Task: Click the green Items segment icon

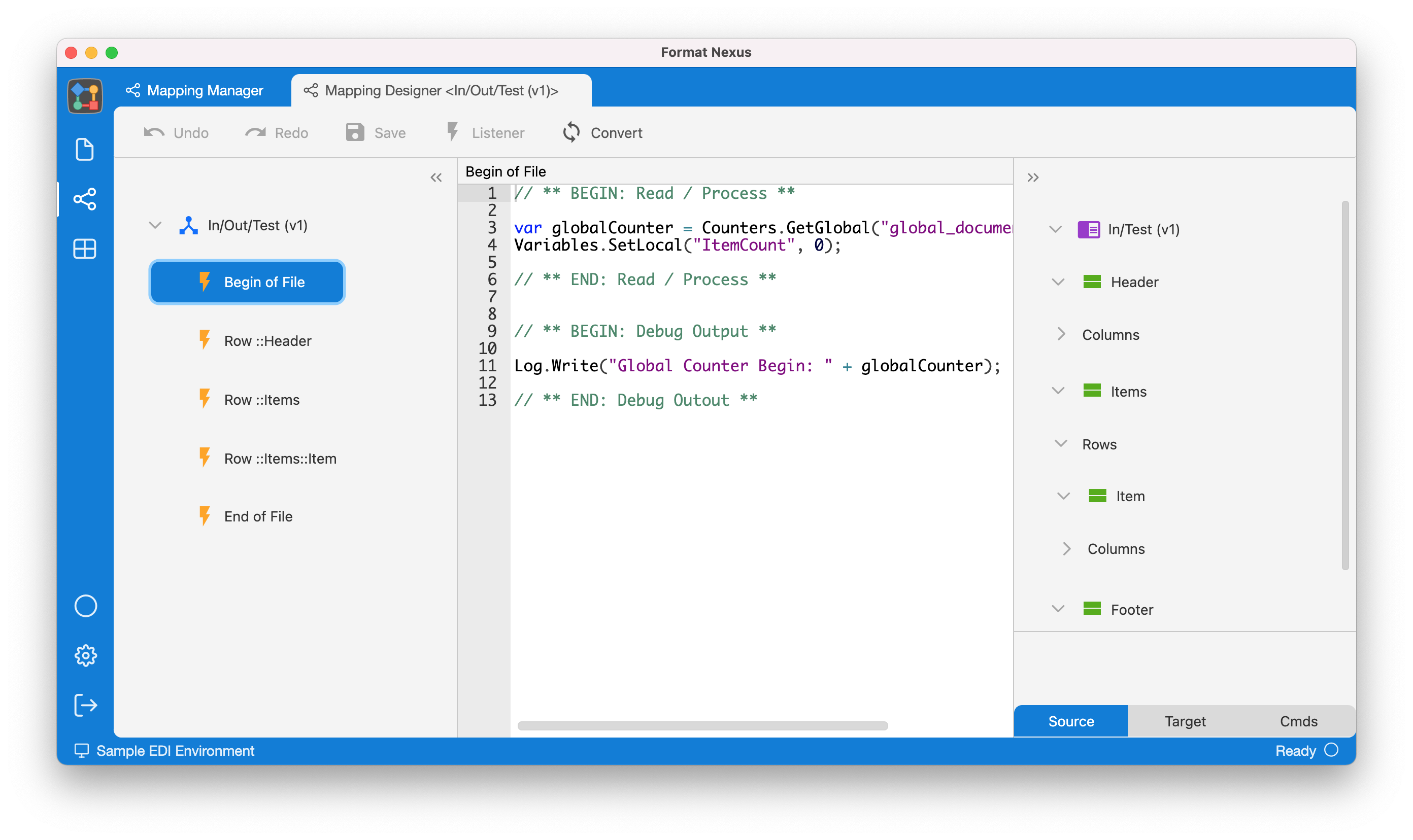Action: click(x=1092, y=391)
